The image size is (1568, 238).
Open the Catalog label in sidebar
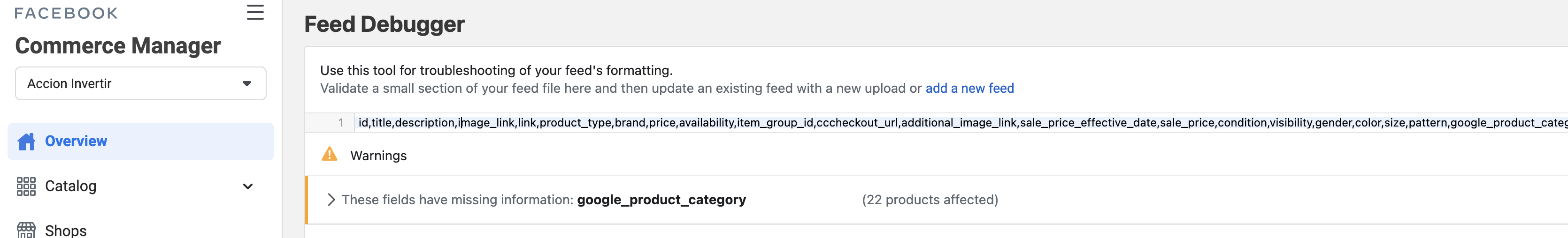click(x=70, y=186)
